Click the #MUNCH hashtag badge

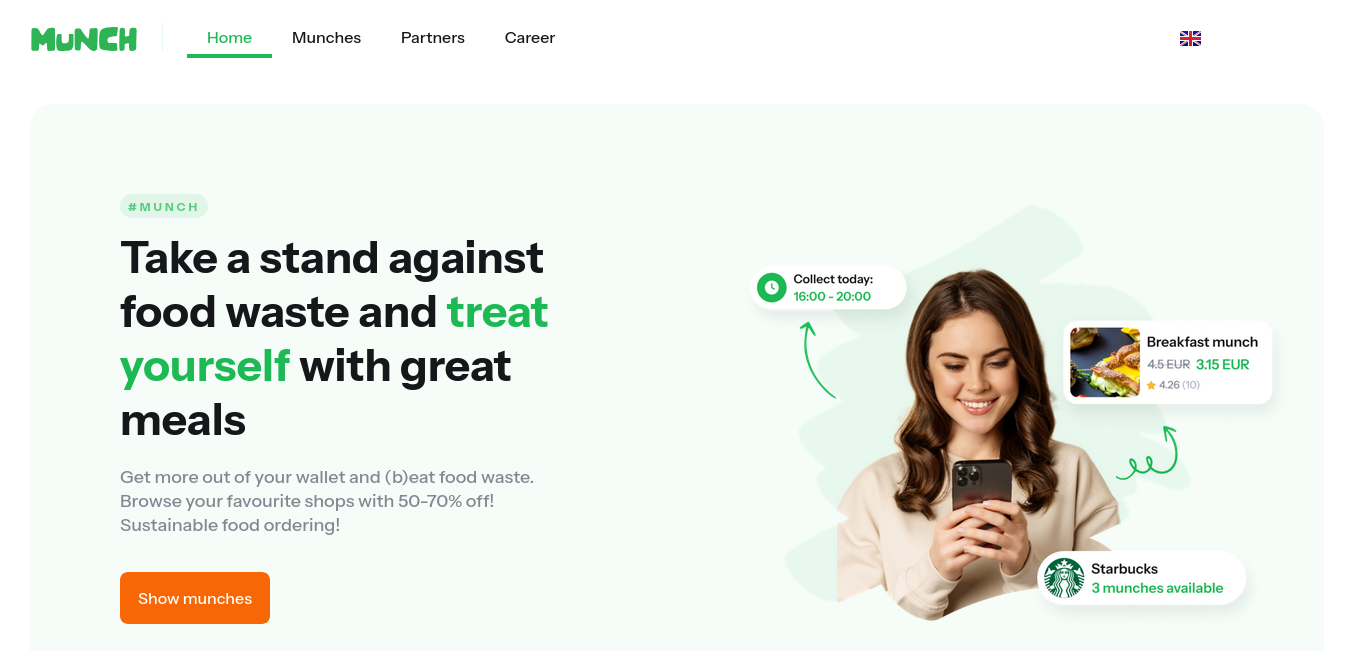pyautogui.click(x=164, y=207)
